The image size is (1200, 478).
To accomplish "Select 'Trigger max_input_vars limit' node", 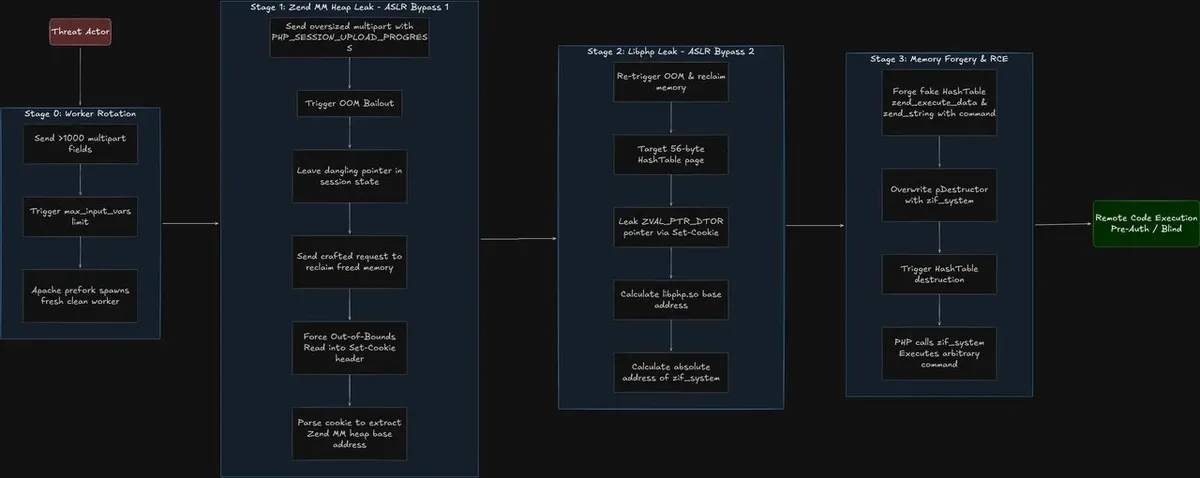I will (x=80, y=215).
